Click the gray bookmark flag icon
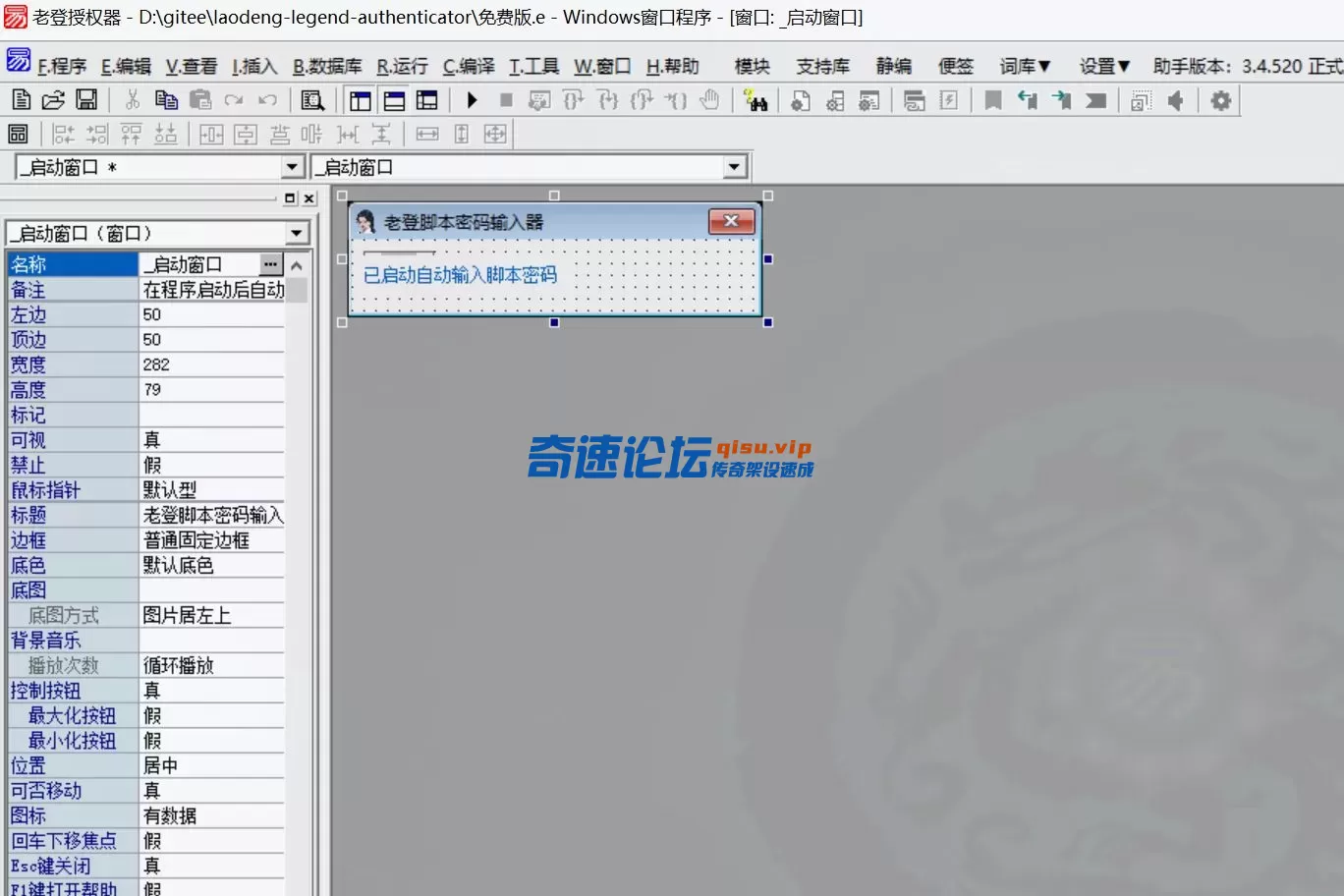This screenshot has height=896, width=1344. pyautogui.click(x=993, y=100)
